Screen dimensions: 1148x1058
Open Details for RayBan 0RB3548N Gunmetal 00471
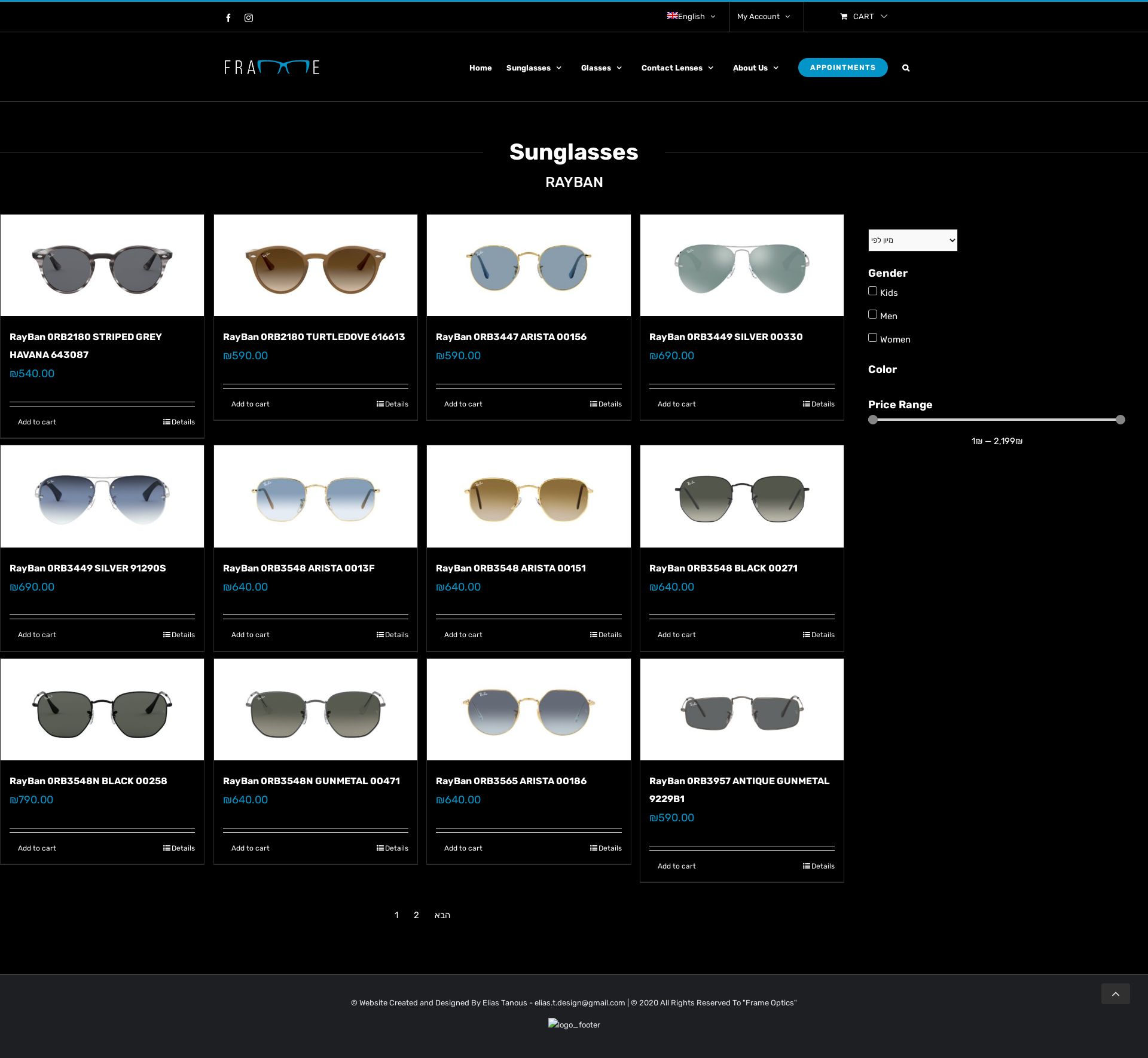(393, 848)
